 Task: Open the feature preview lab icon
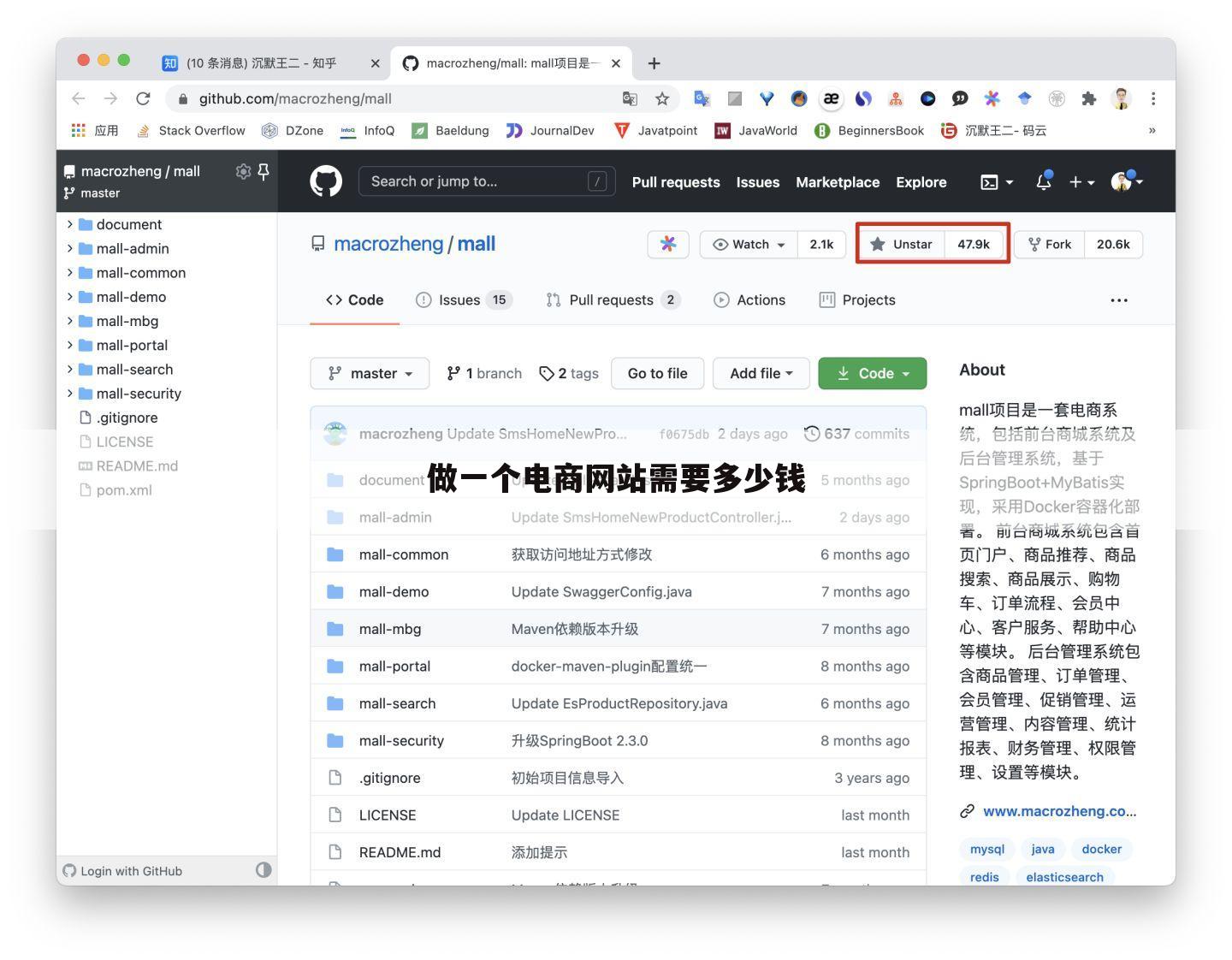pos(668,244)
